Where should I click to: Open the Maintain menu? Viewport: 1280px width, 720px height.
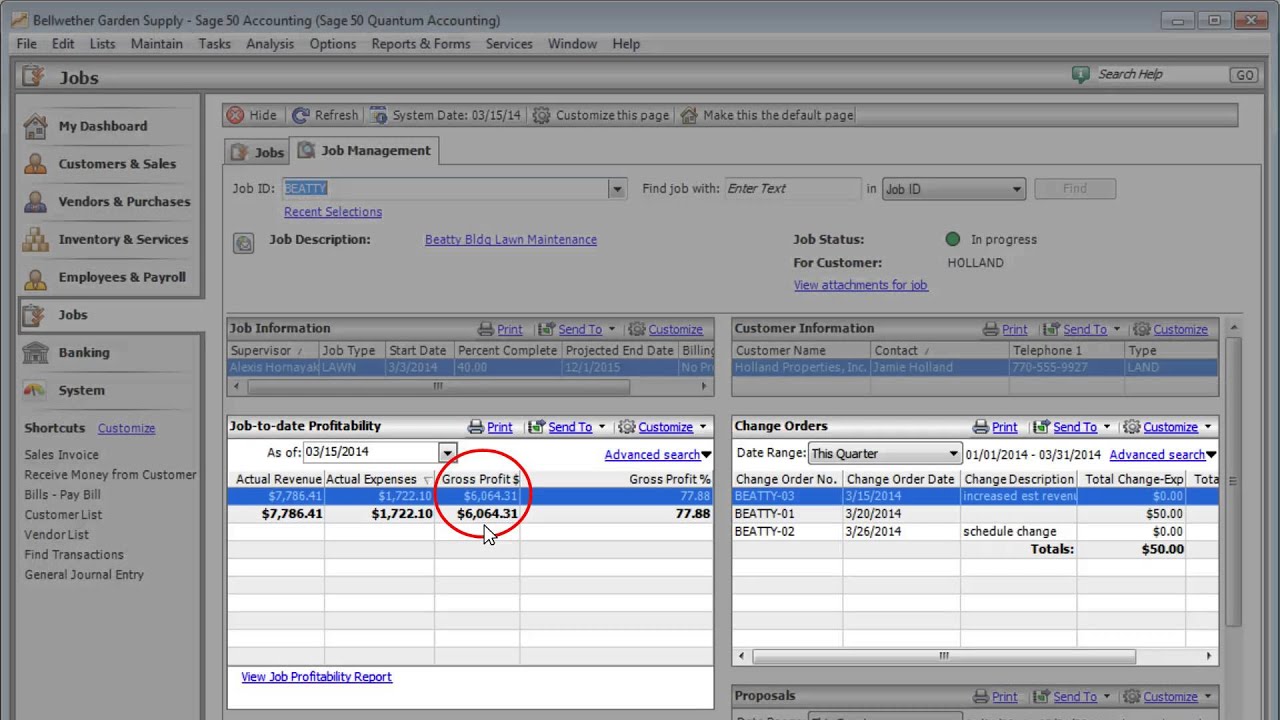point(156,44)
